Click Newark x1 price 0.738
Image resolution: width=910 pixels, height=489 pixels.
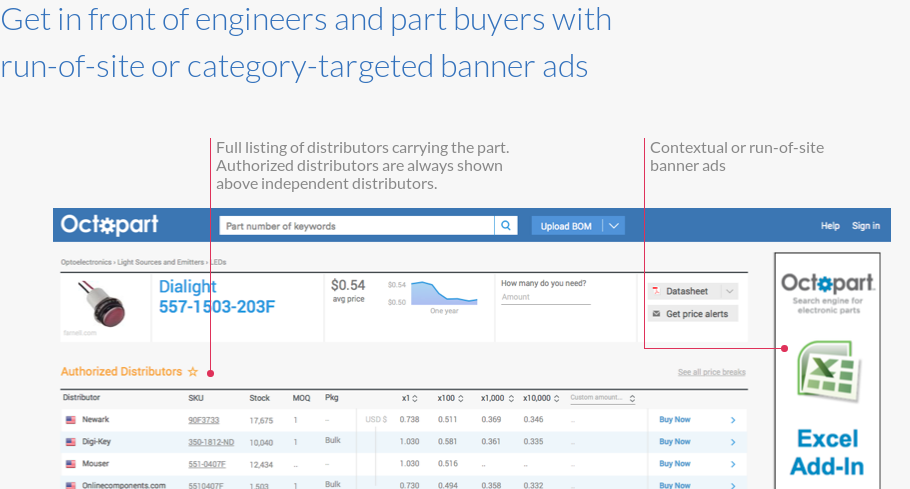409,419
